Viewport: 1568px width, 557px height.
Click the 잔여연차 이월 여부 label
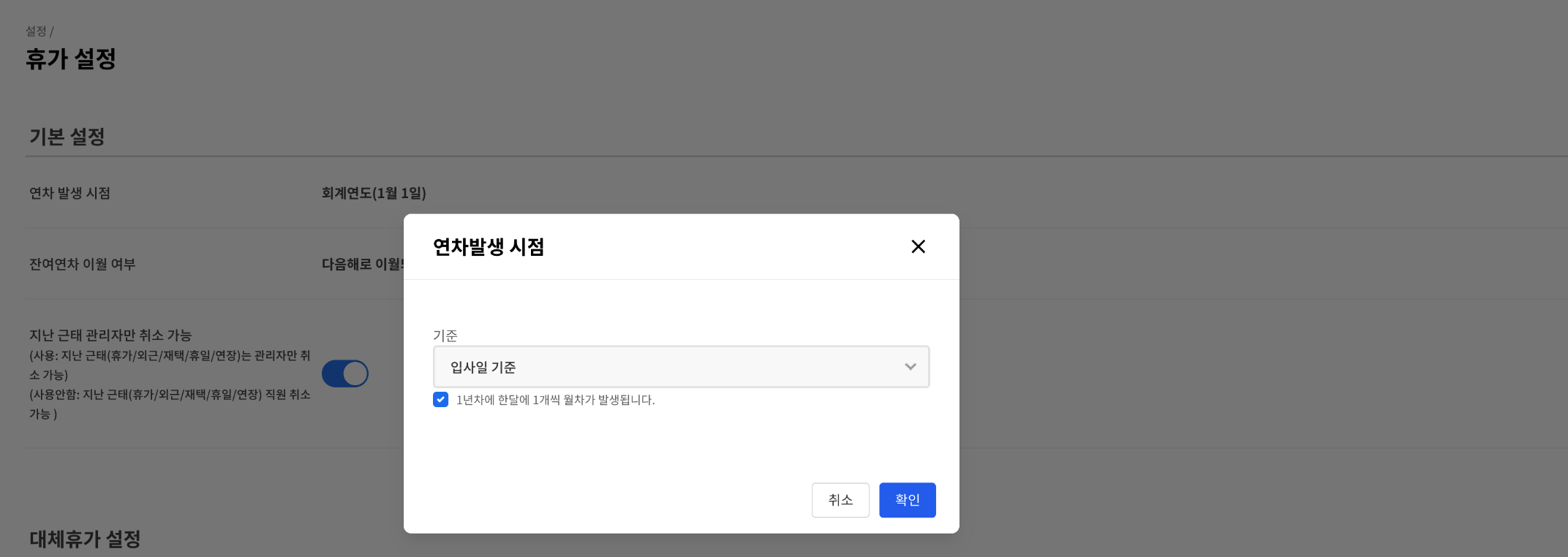(x=82, y=264)
